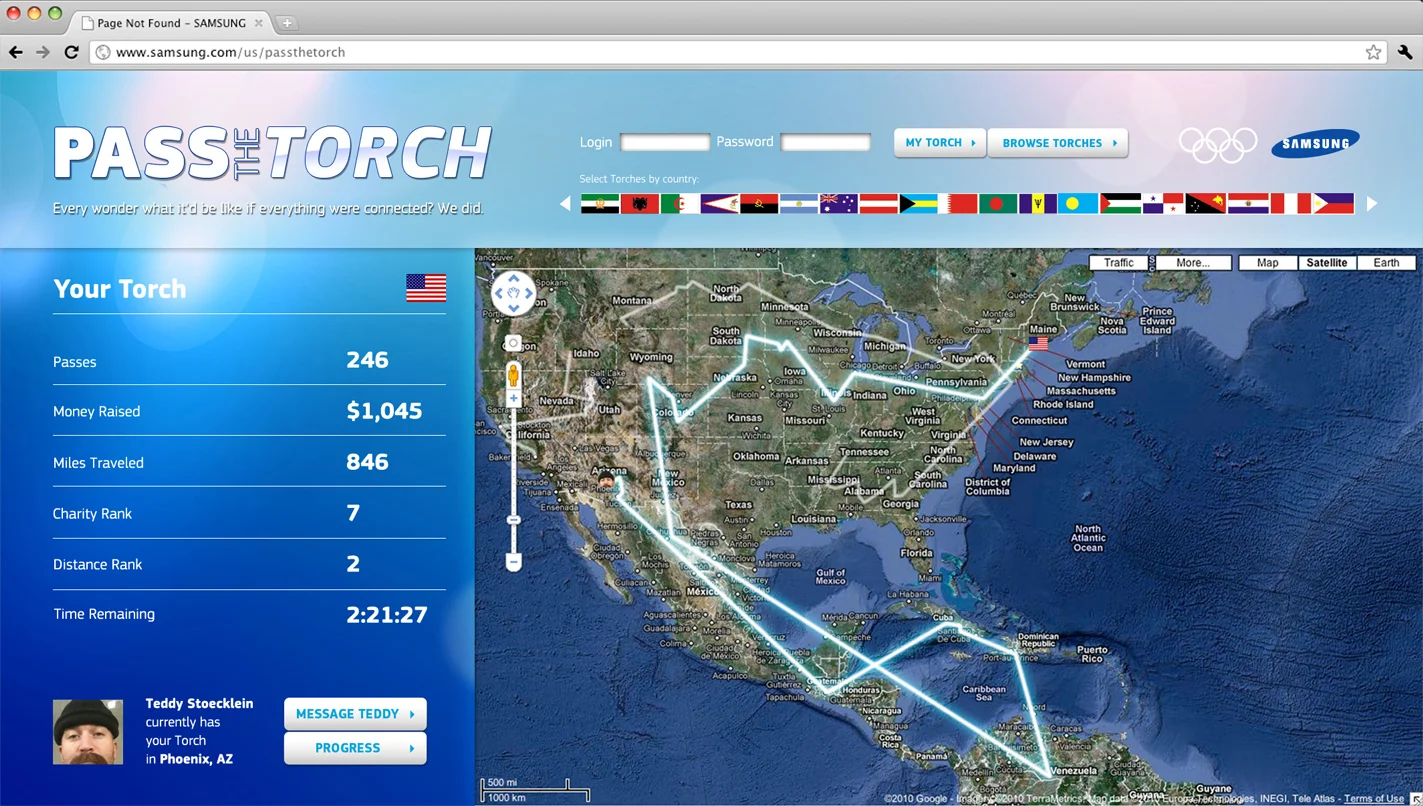Image resolution: width=1423 pixels, height=806 pixels.
Task: Pan the map right with the arrow control
Action: click(528, 294)
